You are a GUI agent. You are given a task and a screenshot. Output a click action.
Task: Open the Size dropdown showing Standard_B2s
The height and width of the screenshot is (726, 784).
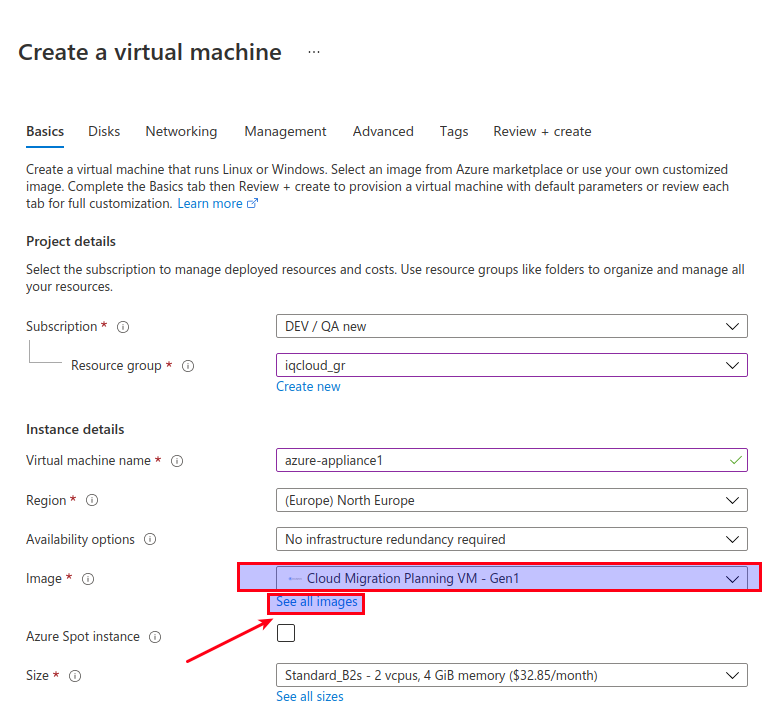point(512,675)
